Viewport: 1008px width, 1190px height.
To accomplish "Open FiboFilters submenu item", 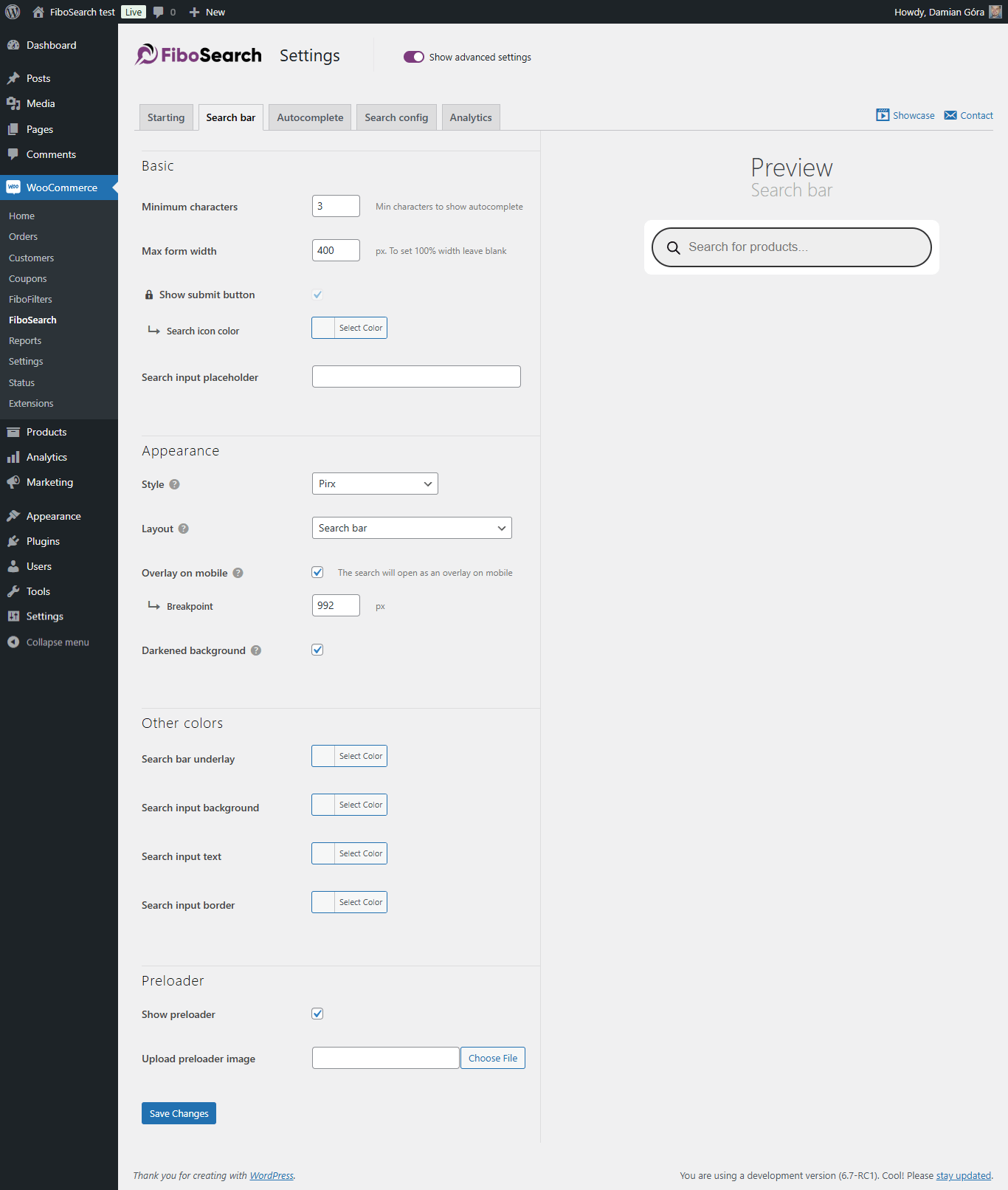I will click(30, 299).
